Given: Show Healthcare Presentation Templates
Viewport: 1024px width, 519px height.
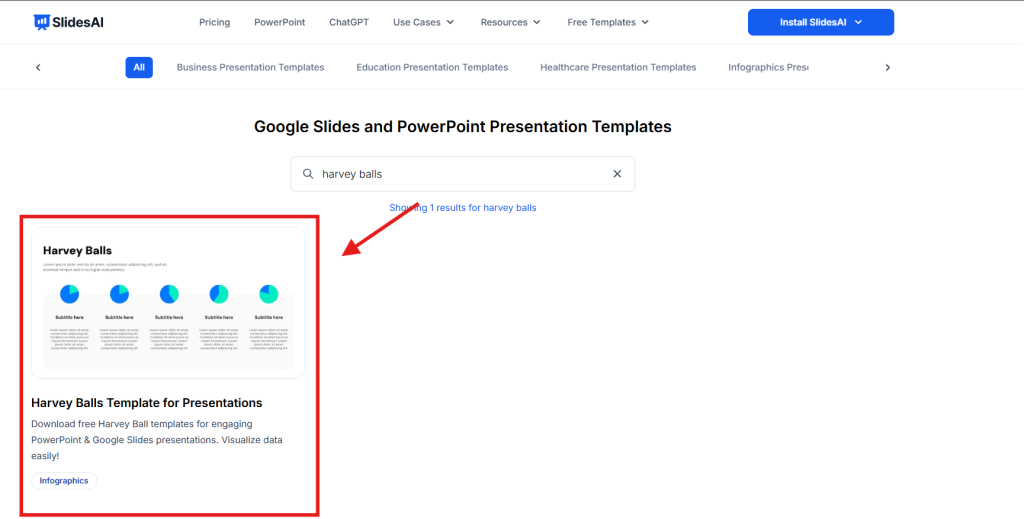Looking at the screenshot, I should click(618, 67).
